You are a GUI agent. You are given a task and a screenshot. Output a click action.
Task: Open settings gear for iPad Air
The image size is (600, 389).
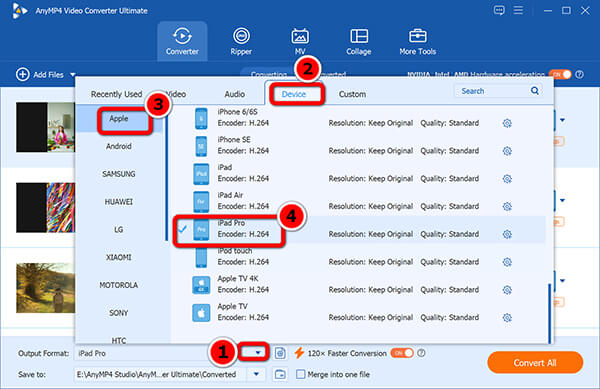507,207
